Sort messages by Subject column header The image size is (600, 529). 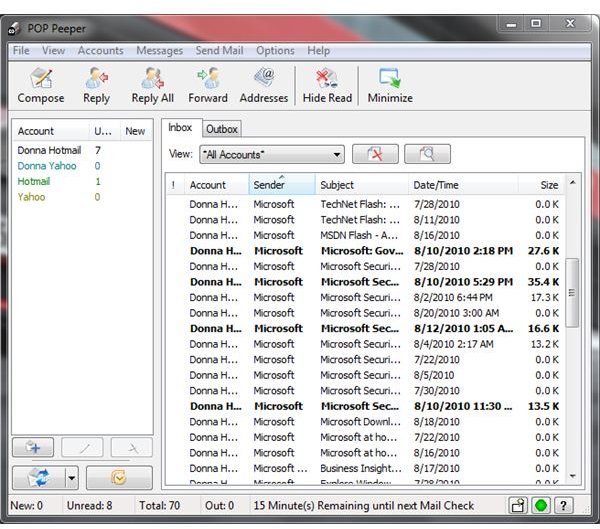tap(362, 185)
